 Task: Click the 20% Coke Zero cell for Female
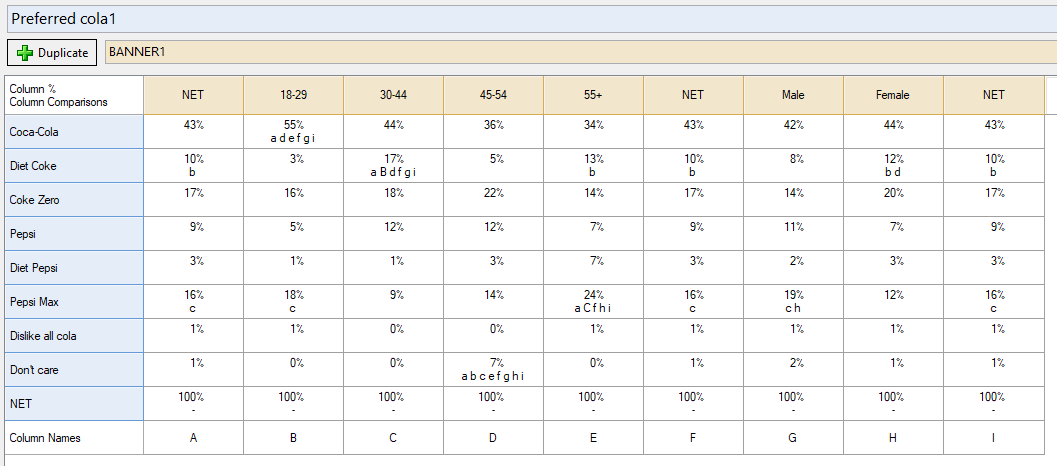coord(893,200)
